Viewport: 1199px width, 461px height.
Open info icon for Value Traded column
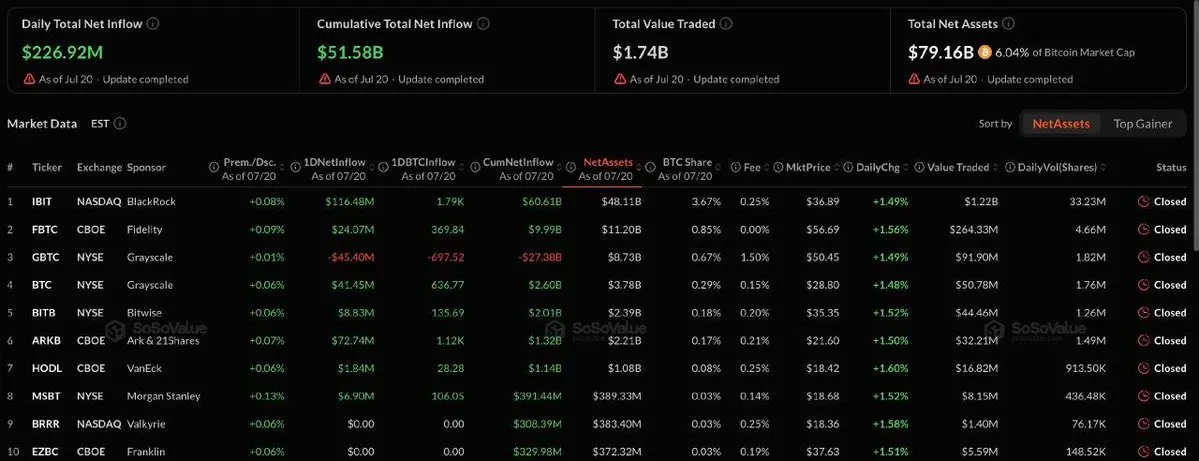(919, 167)
